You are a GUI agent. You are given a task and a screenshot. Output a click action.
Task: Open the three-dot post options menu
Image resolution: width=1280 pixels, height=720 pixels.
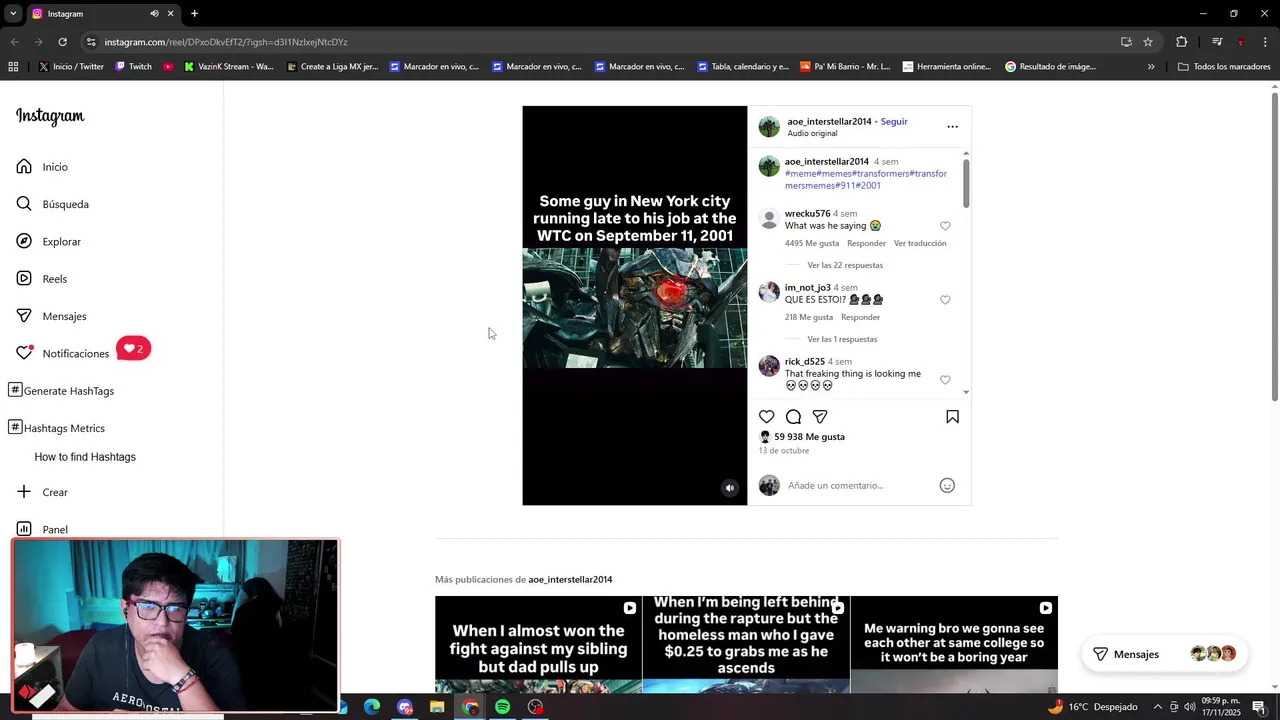(x=952, y=127)
